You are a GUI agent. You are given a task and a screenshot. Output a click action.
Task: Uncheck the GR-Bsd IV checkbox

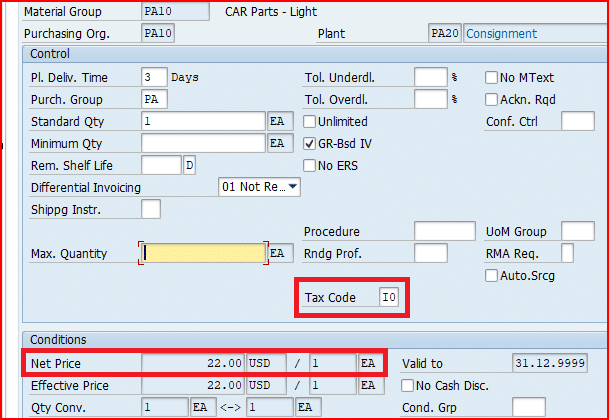310,143
